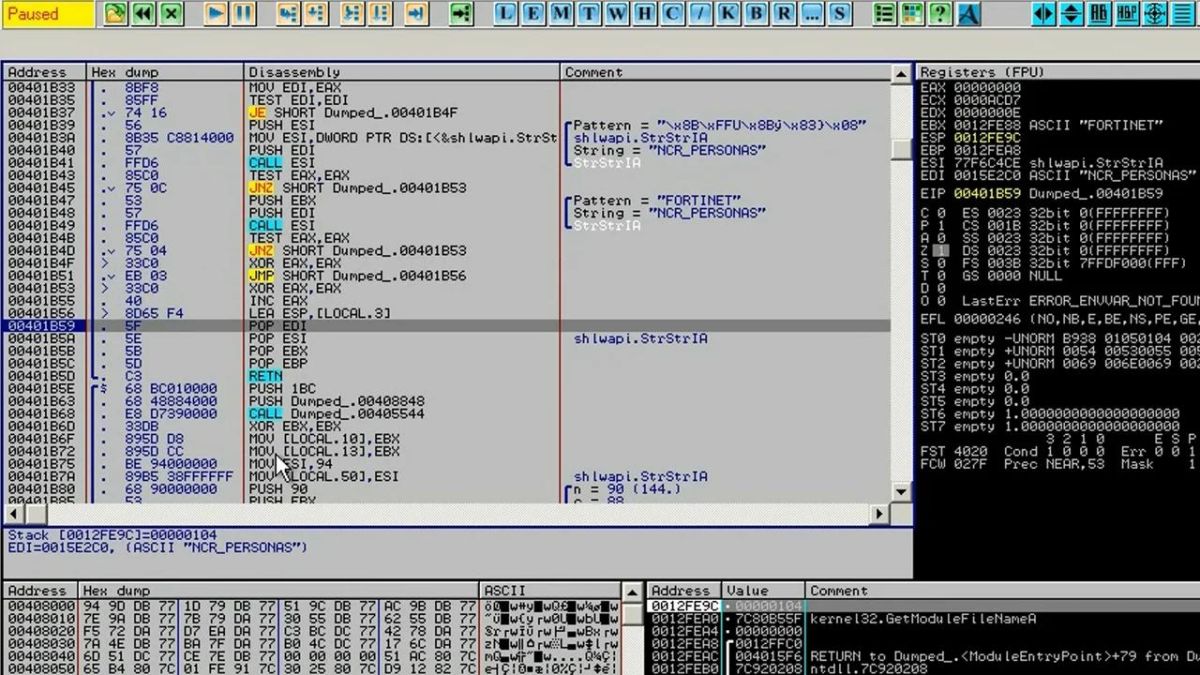
Task: Show Windows list with W button
Action: point(619,14)
